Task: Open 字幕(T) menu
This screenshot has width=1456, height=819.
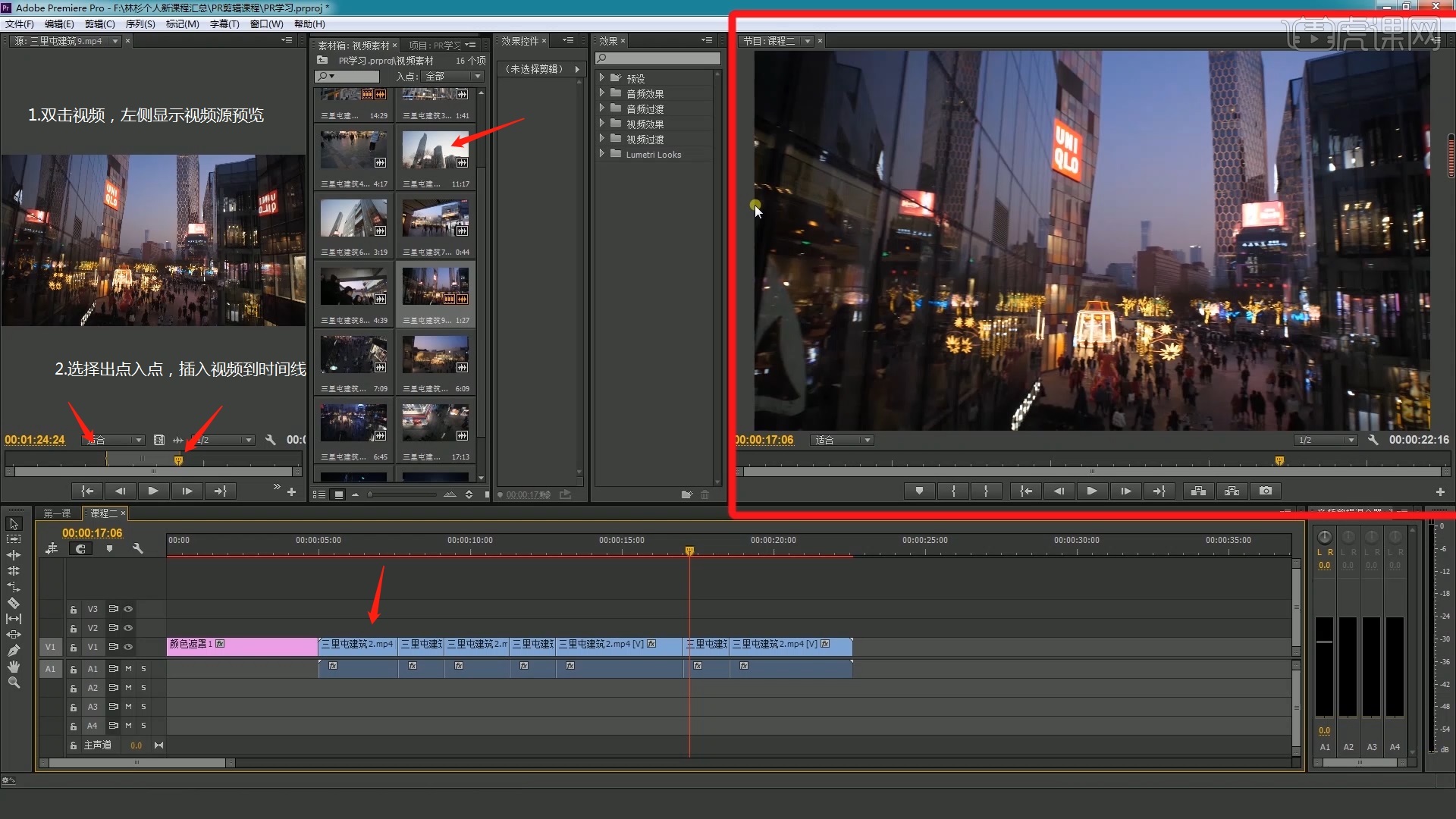Action: [224, 24]
